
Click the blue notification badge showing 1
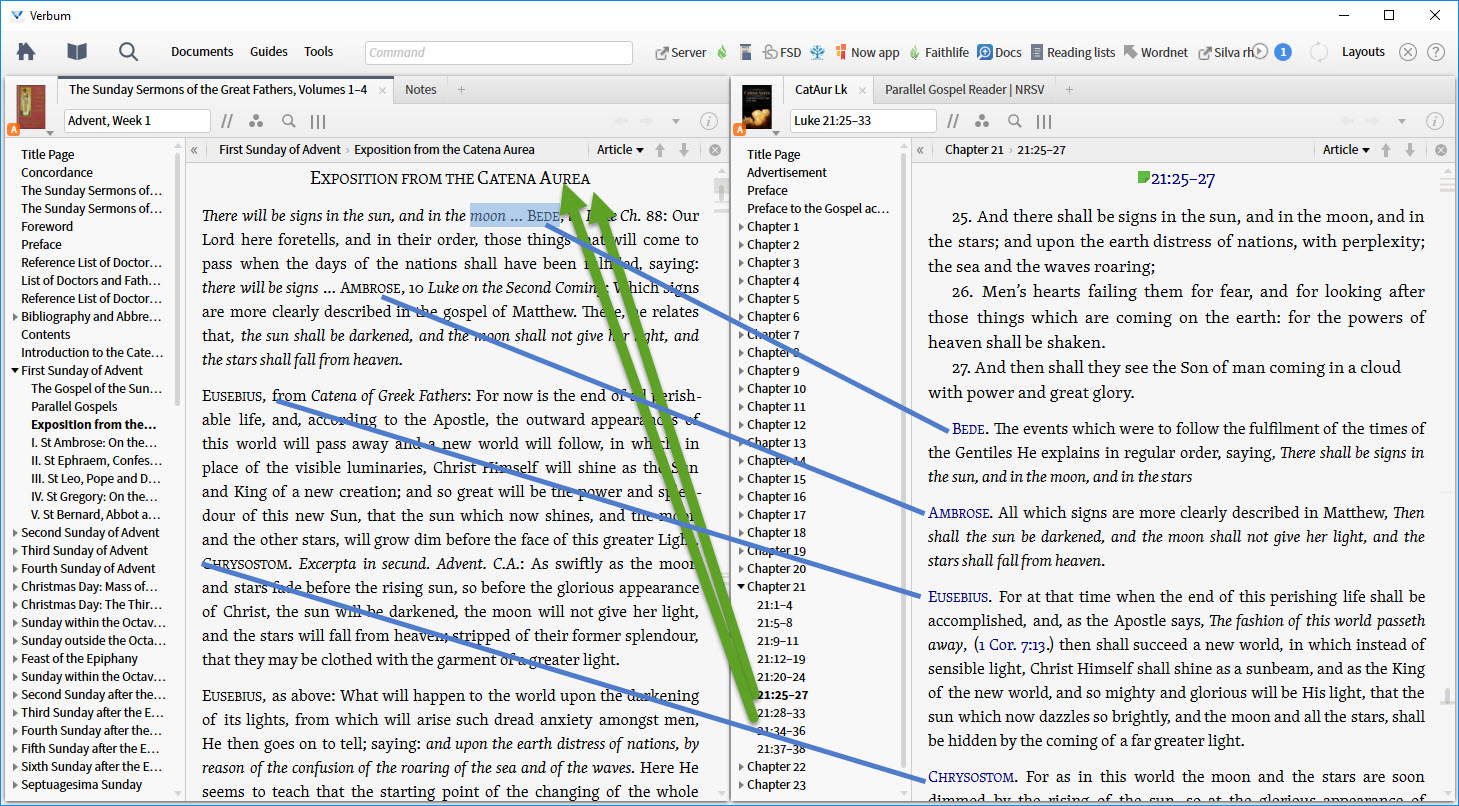(x=1283, y=52)
